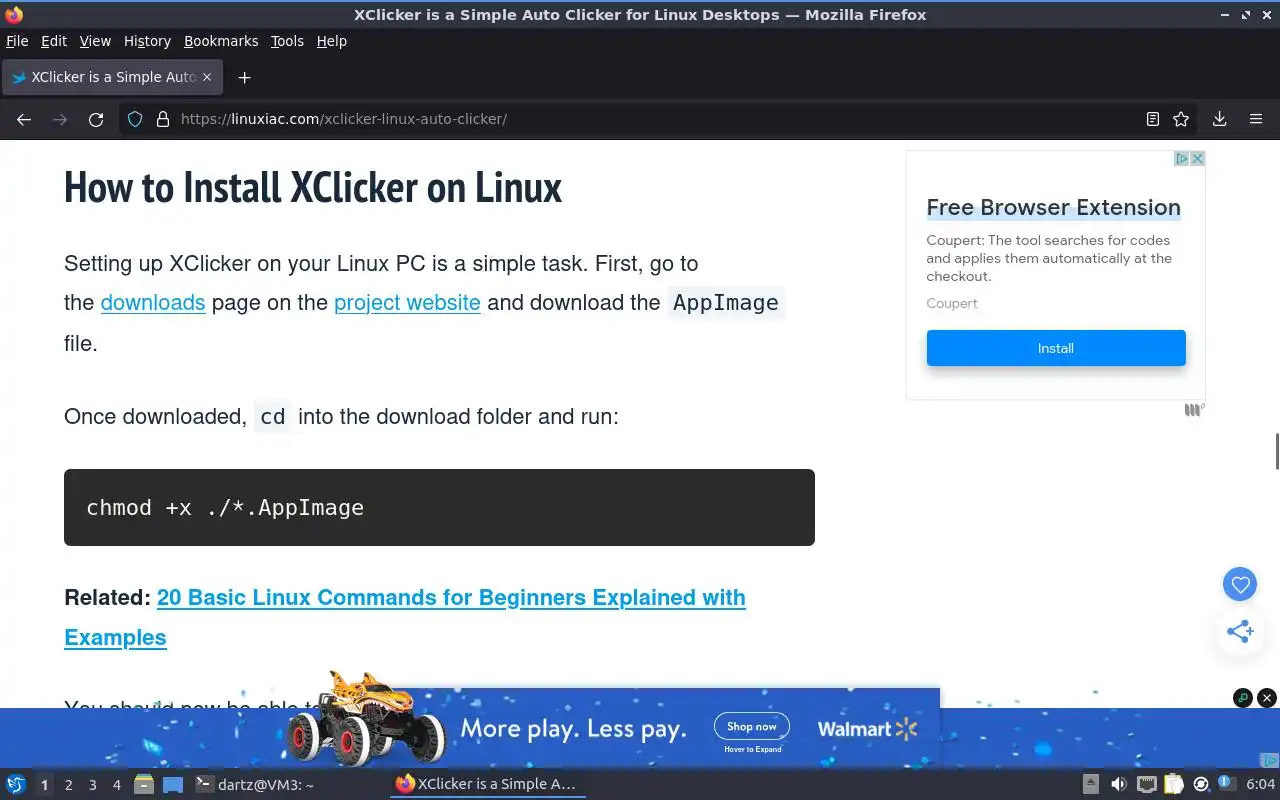Open the file manager from taskbar
Image resolution: width=1280 pixels, height=800 pixels.
click(143, 785)
